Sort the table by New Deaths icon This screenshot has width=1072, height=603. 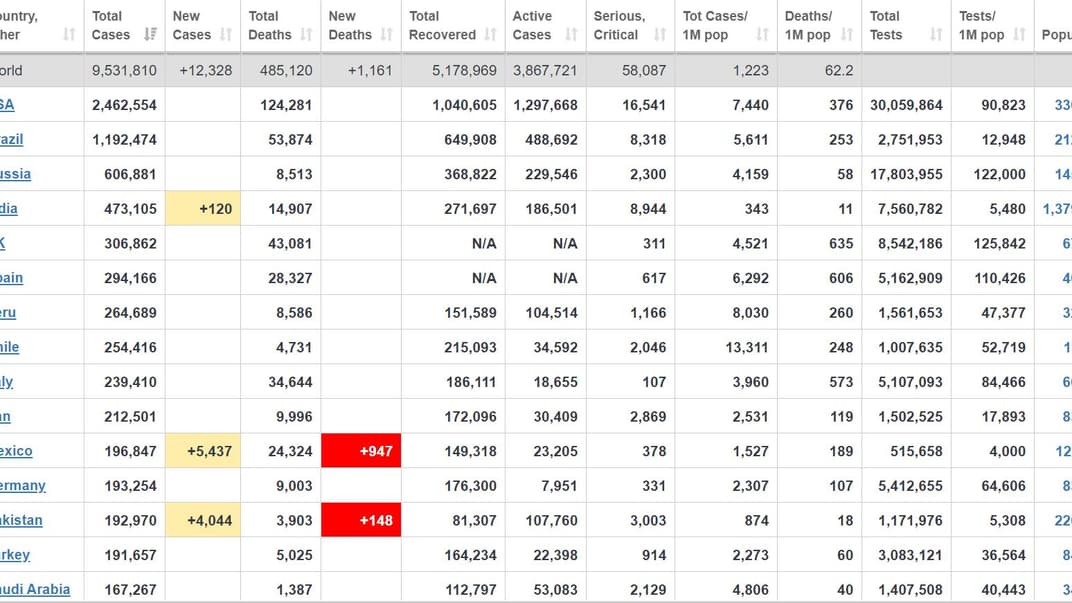pyautogui.click(x=386, y=35)
